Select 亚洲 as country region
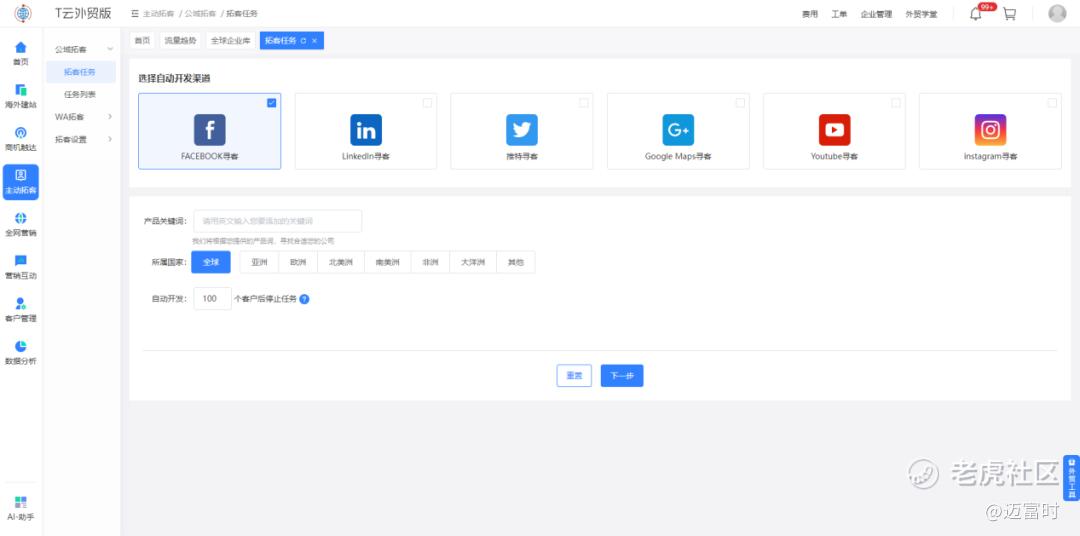1080x536 pixels. click(x=259, y=262)
